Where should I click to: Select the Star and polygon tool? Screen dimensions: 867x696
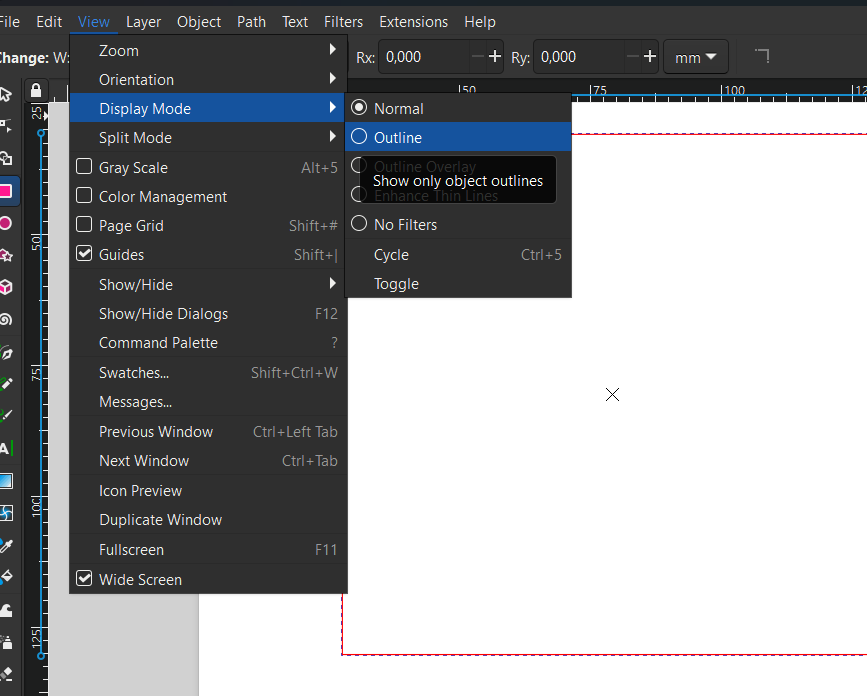6,255
